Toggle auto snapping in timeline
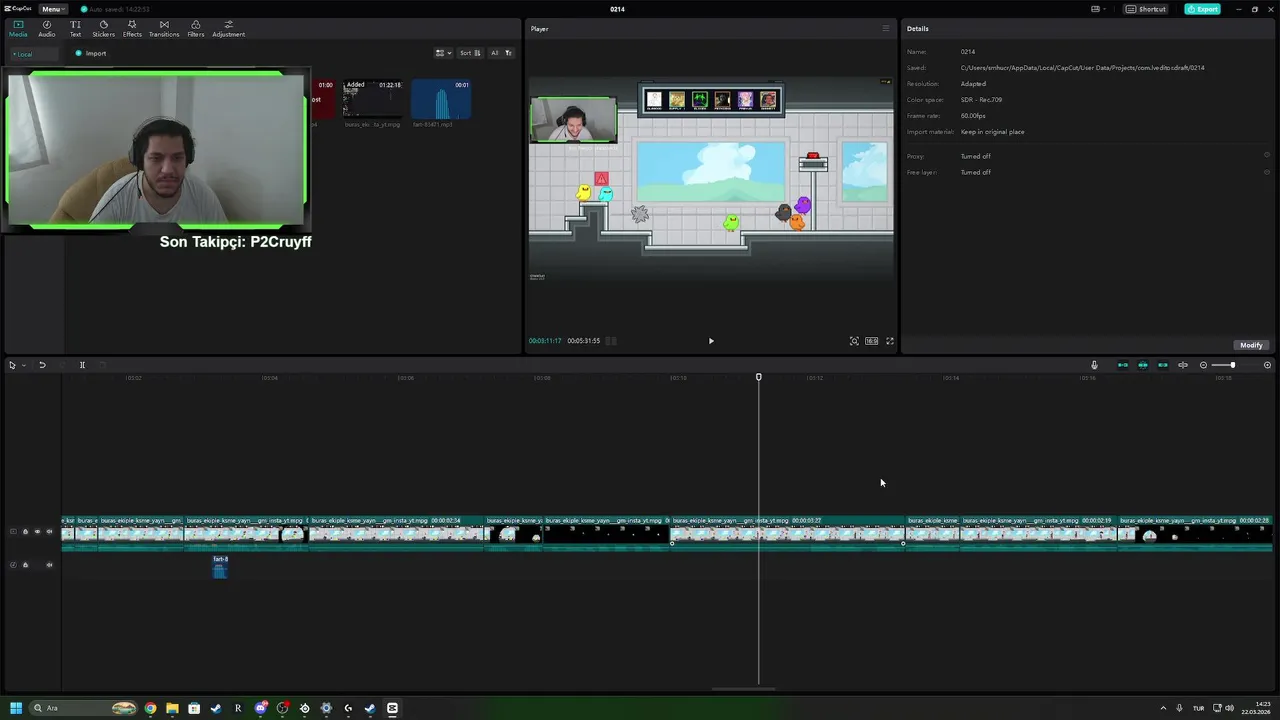 tap(1143, 365)
